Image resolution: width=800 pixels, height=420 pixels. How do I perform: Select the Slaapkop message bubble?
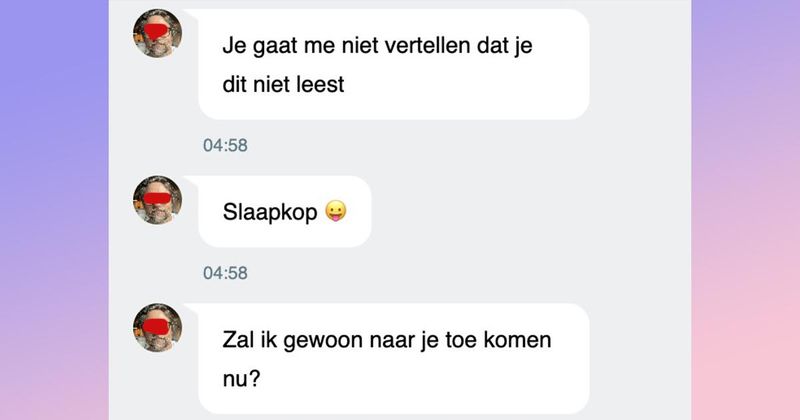(285, 211)
